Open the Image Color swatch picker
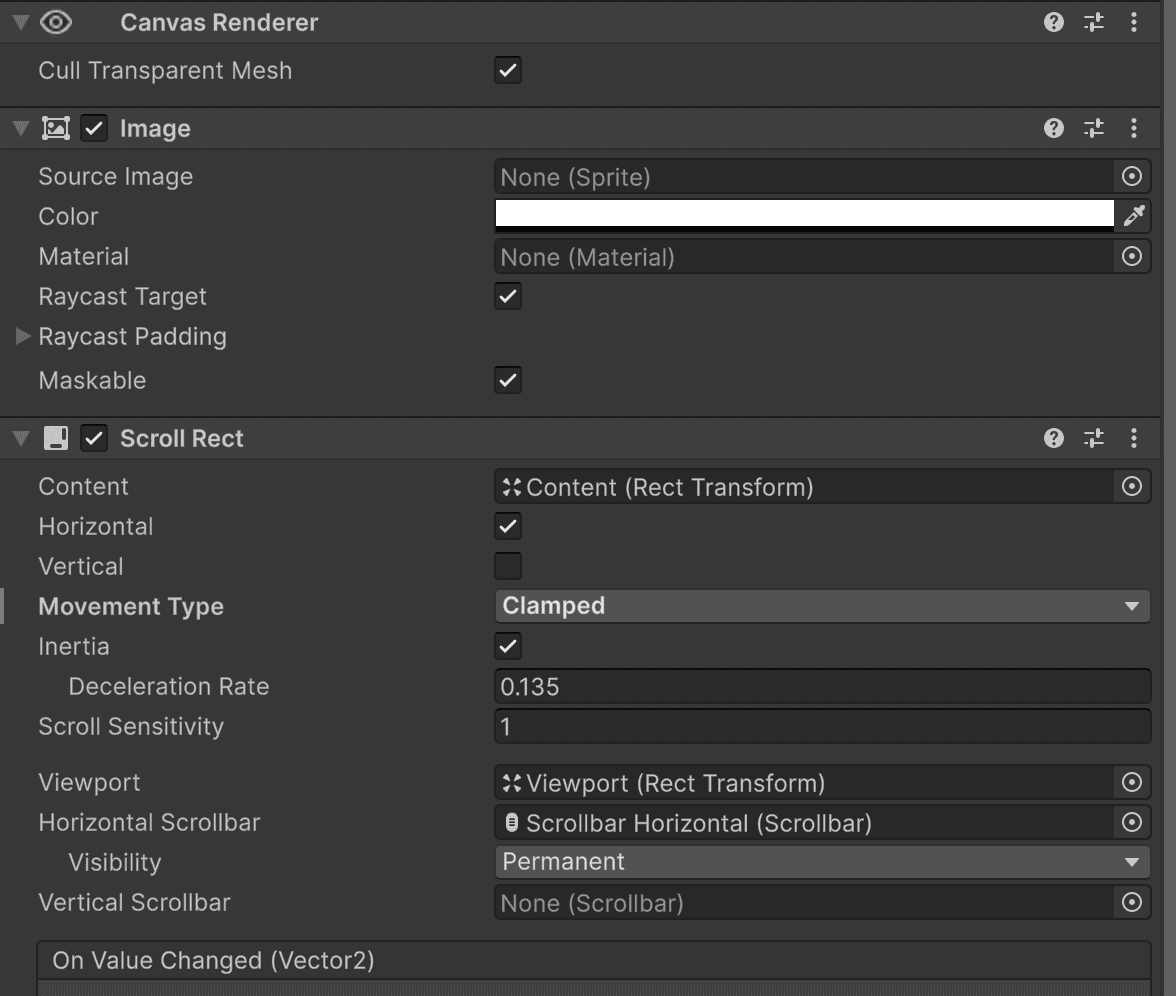This screenshot has height=996, width=1176. pos(804,214)
